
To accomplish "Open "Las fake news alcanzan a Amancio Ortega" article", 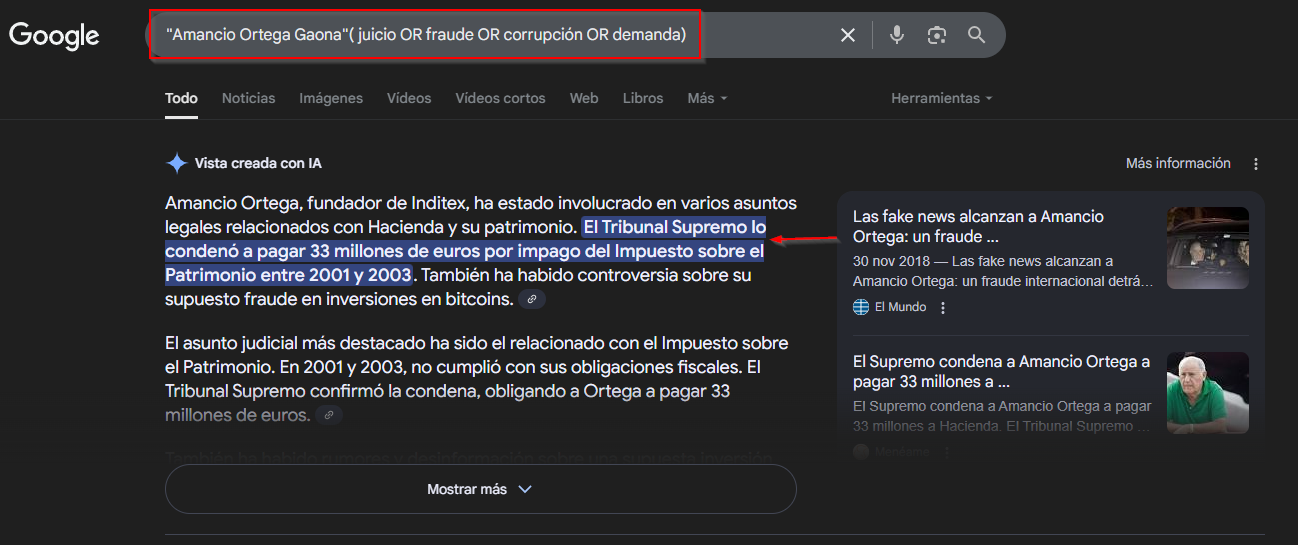I will (978, 226).
